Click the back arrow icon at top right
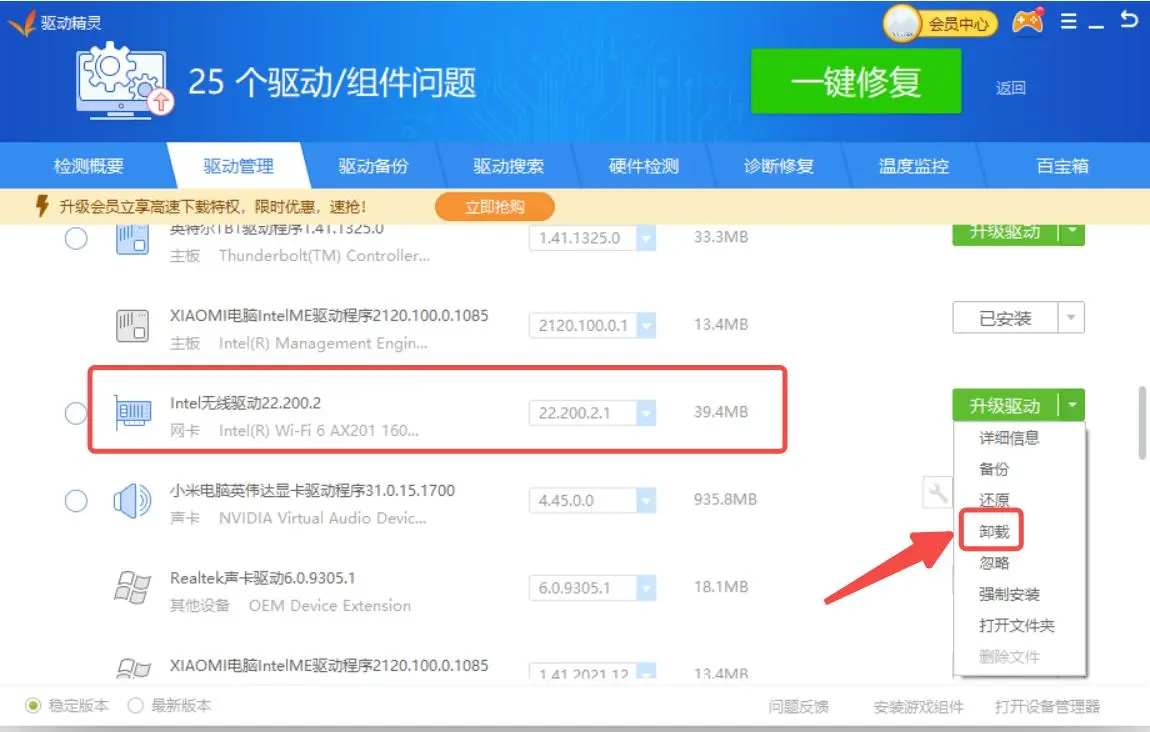The height and width of the screenshot is (732, 1150). (x=1129, y=20)
